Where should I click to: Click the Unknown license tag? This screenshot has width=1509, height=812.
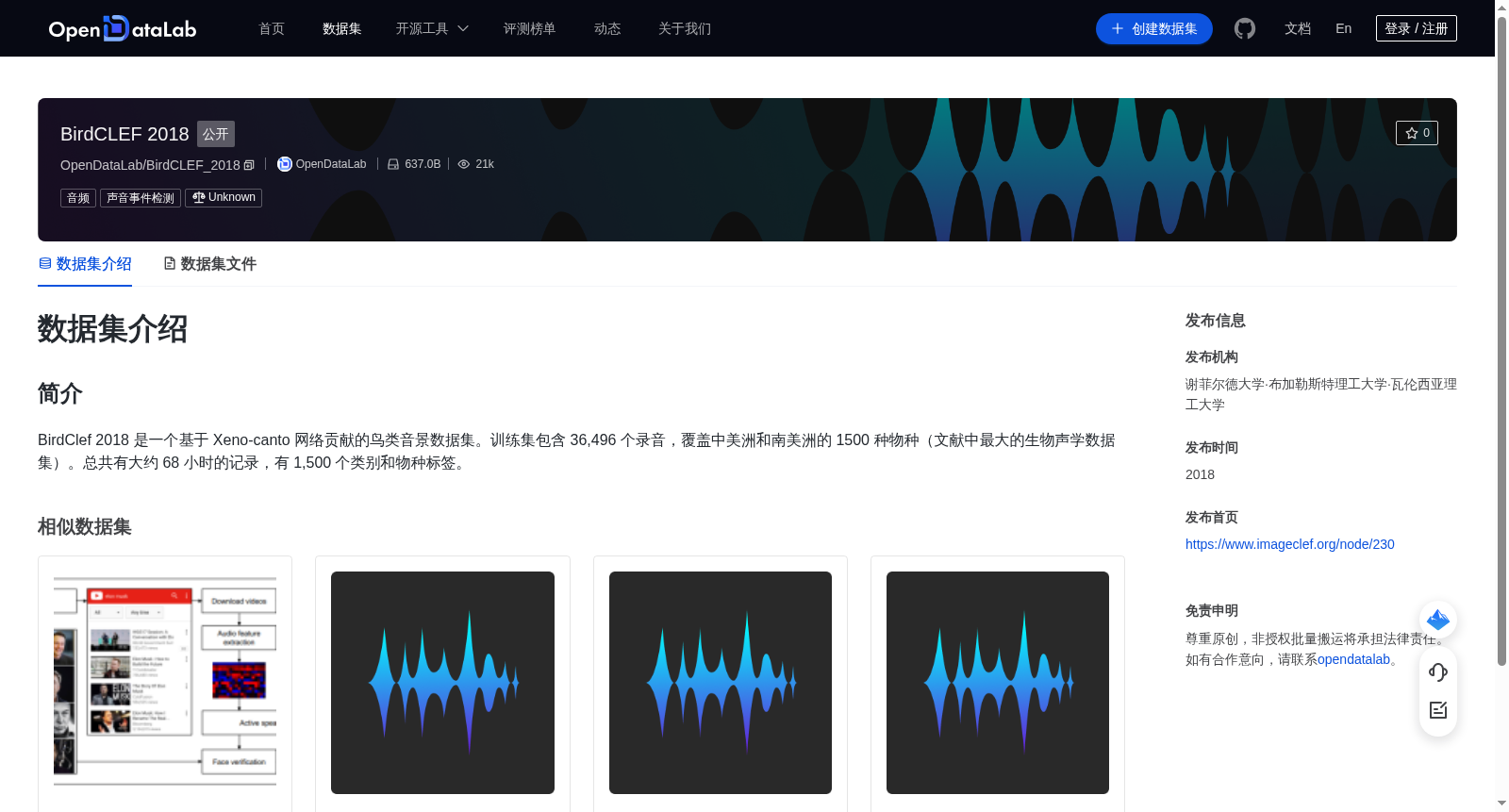pos(224,198)
